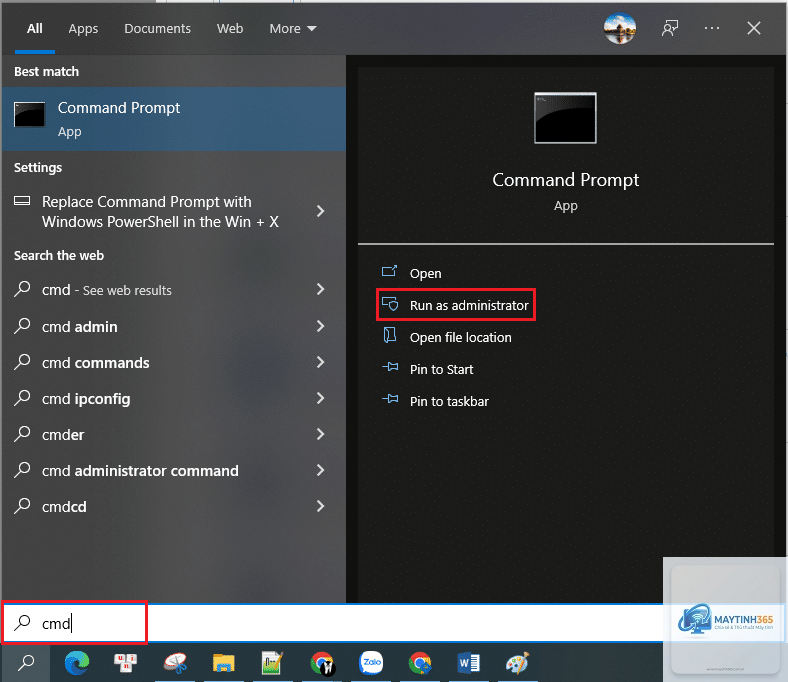Choose Run as administrator
This screenshot has width=788, height=682.
click(469, 306)
